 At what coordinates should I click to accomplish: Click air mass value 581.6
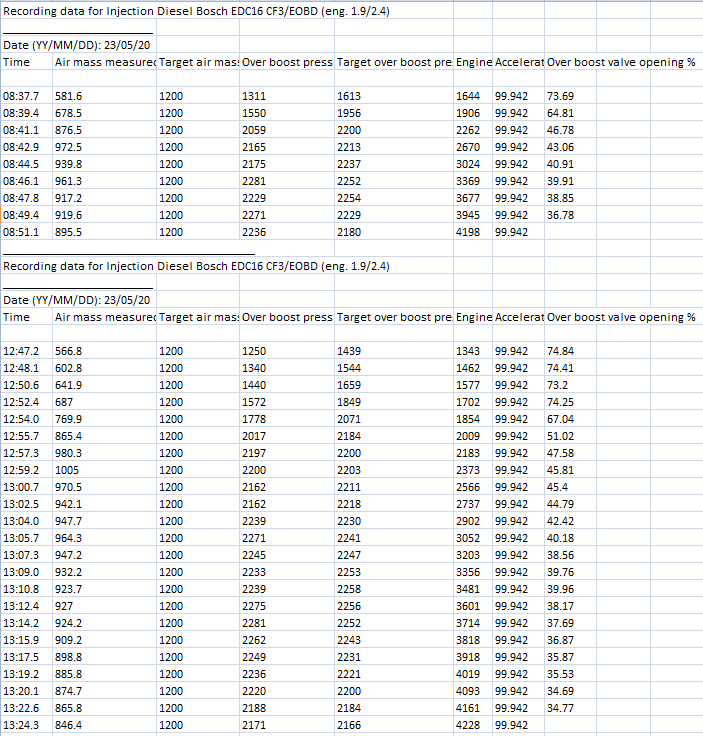tap(69, 96)
